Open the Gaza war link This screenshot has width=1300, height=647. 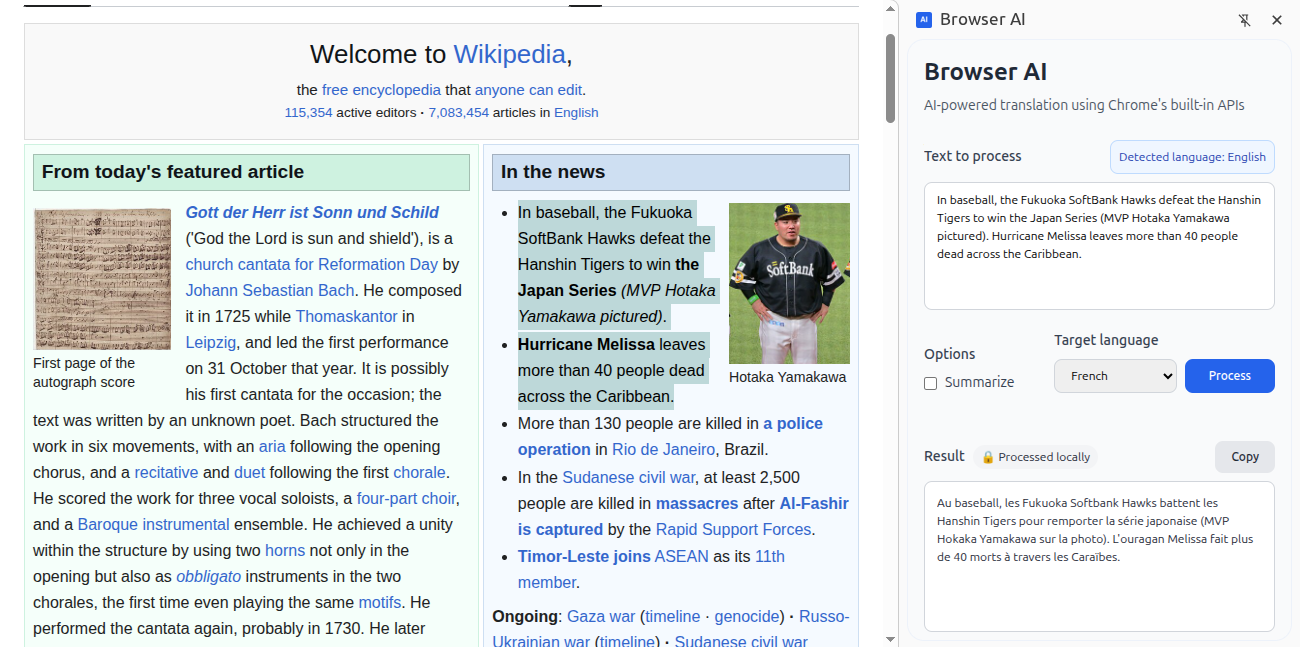(x=601, y=616)
